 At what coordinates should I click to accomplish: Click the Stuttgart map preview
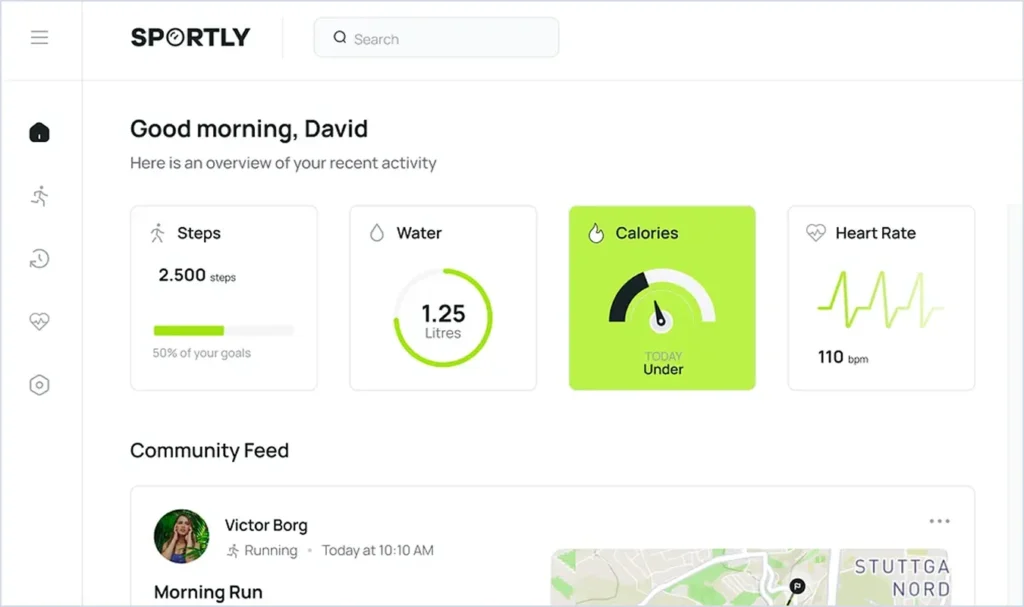point(749,577)
